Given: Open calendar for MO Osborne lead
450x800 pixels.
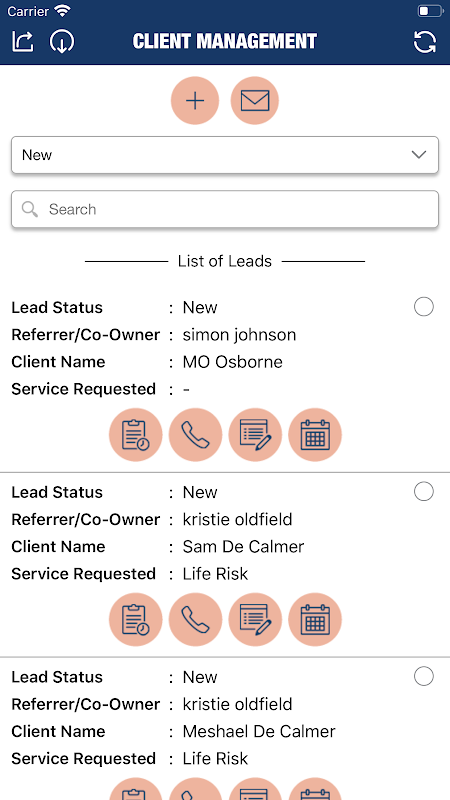Looking at the screenshot, I should 315,435.
